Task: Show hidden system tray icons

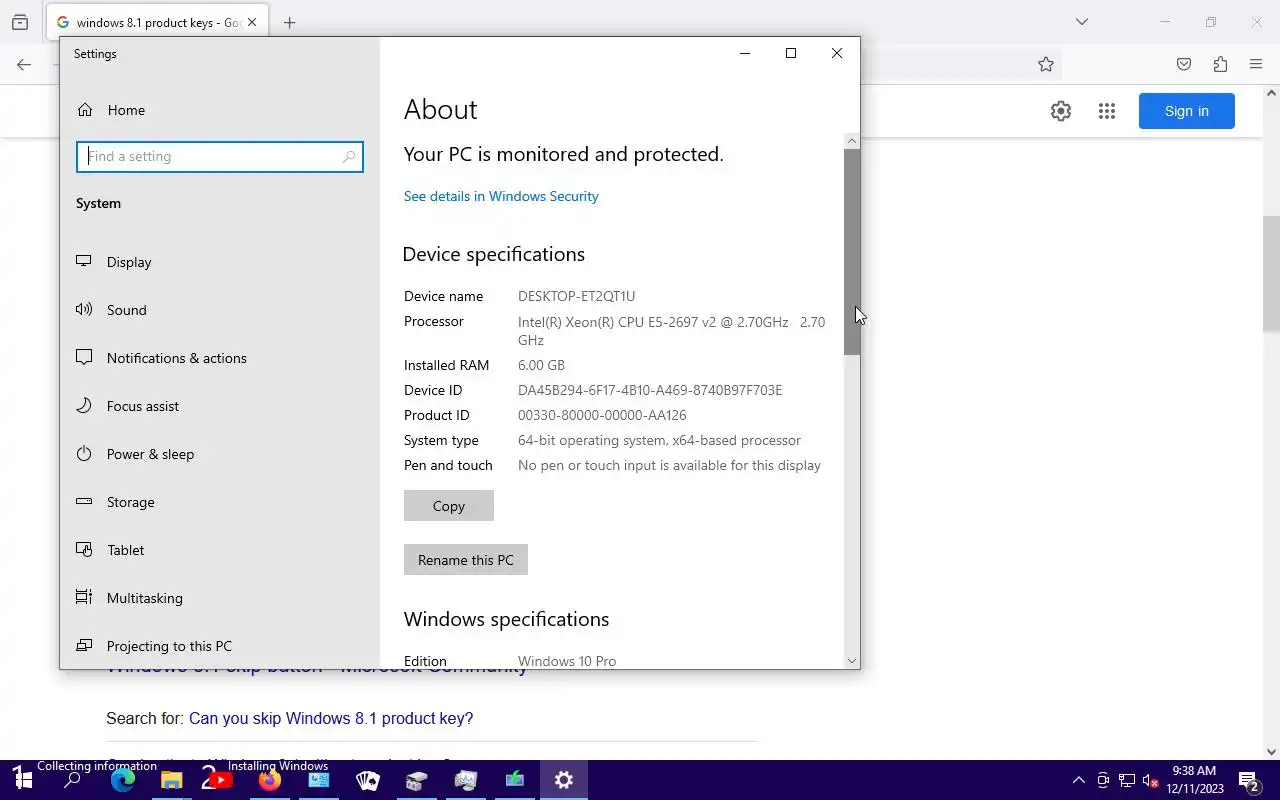Action: tap(1078, 780)
